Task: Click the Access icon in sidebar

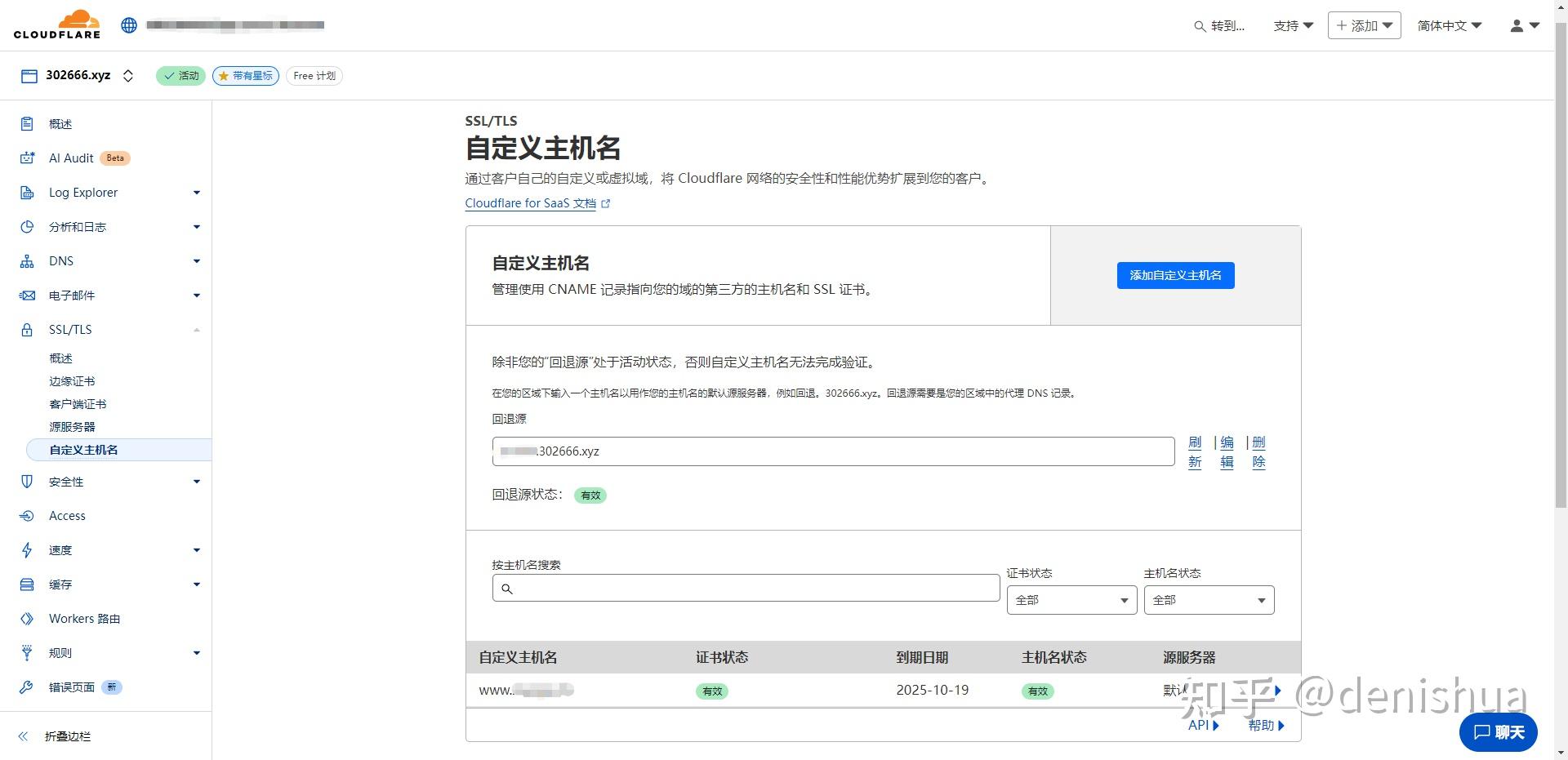Action: pyautogui.click(x=27, y=515)
